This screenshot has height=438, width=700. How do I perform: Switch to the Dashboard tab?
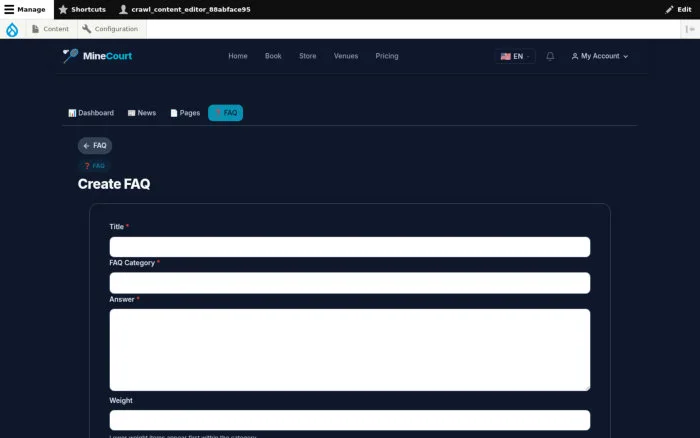click(91, 113)
